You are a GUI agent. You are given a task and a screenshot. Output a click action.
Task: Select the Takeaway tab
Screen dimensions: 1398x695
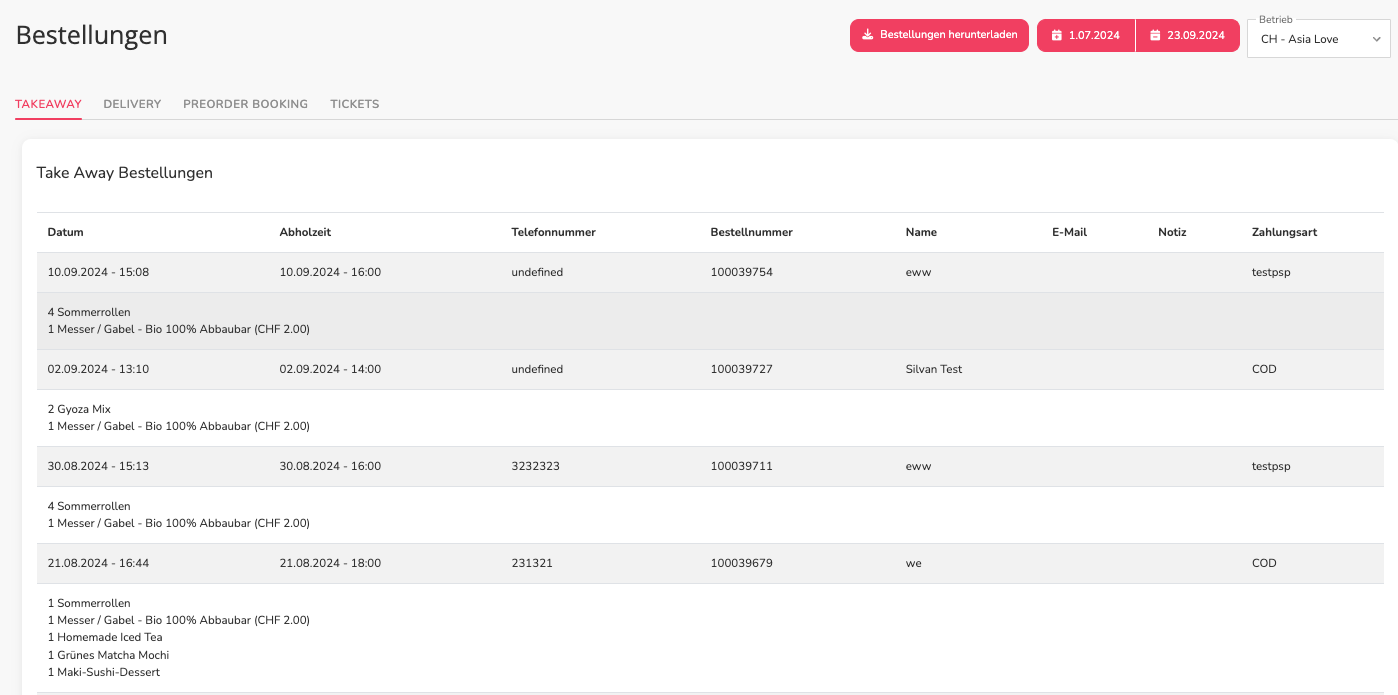(x=48, y=104)
